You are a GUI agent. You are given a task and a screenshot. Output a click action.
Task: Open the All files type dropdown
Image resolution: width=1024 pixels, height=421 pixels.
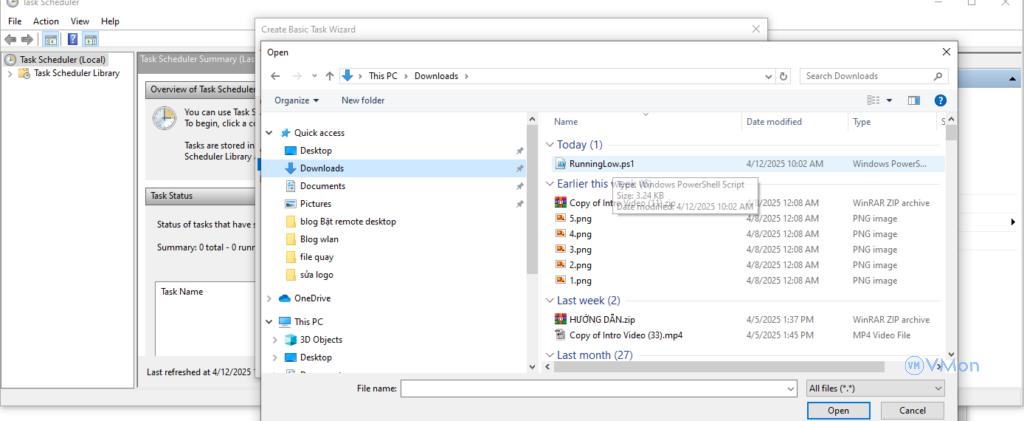874,388
